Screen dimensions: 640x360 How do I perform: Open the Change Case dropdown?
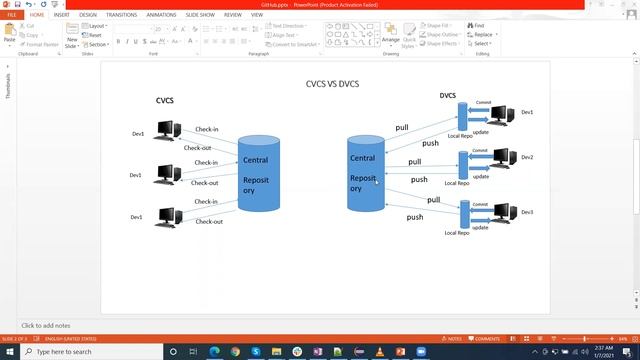176,41
